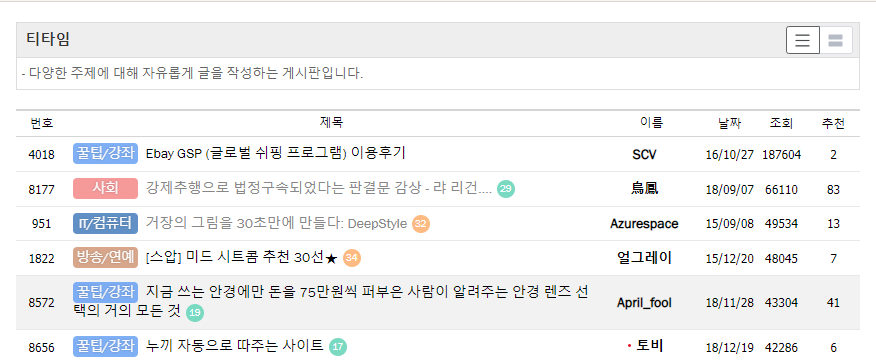
Task: Open the 34 comments badge on sitcom post
Action: tap(352, 258)
